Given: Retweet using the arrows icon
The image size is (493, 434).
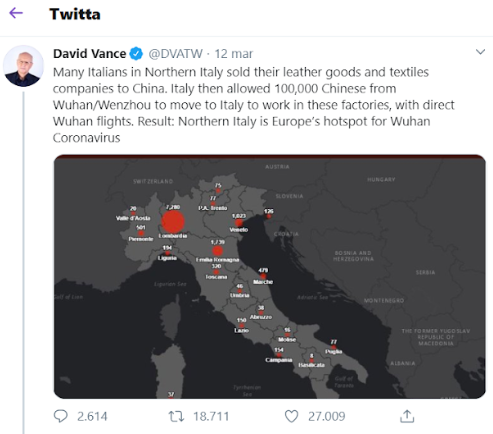Looking at the screenshot, I should point(176,416).
